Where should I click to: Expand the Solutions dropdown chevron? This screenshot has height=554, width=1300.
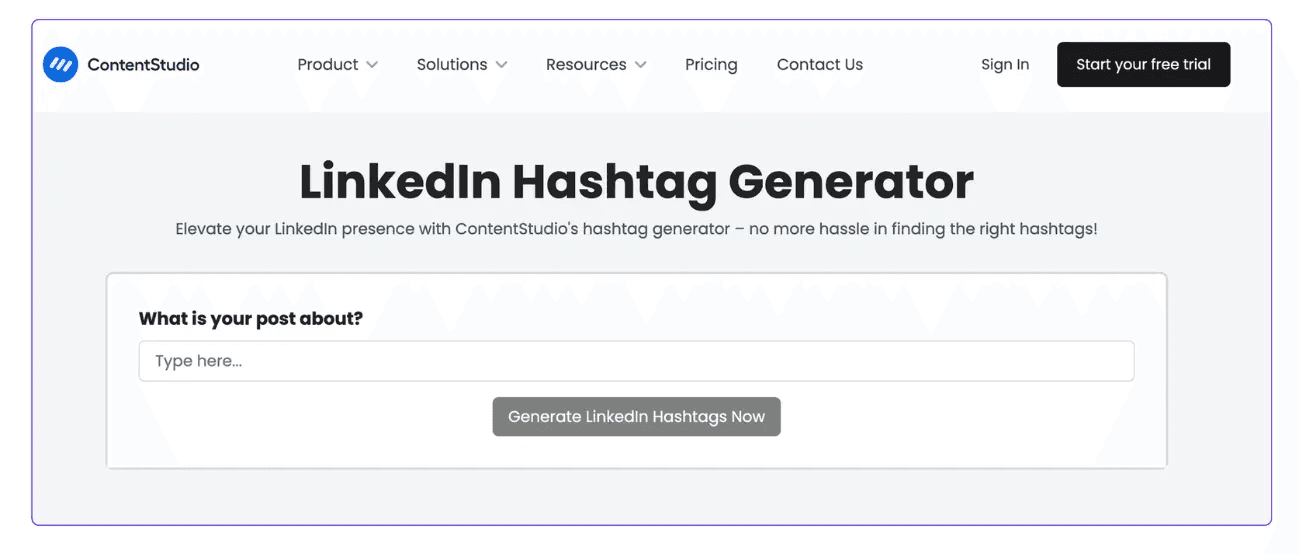click(501, 65)
